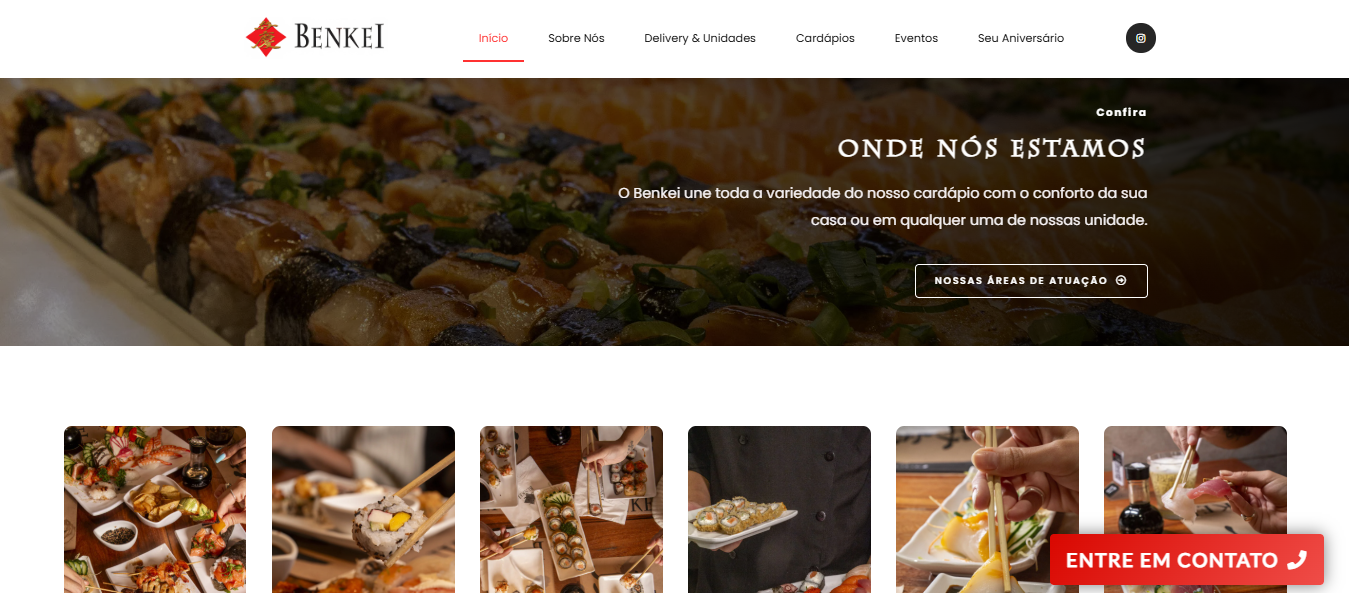1349x593 pixels.
Task: Open photo of chopsticks holding sushi roll
Action: point(363,510)
